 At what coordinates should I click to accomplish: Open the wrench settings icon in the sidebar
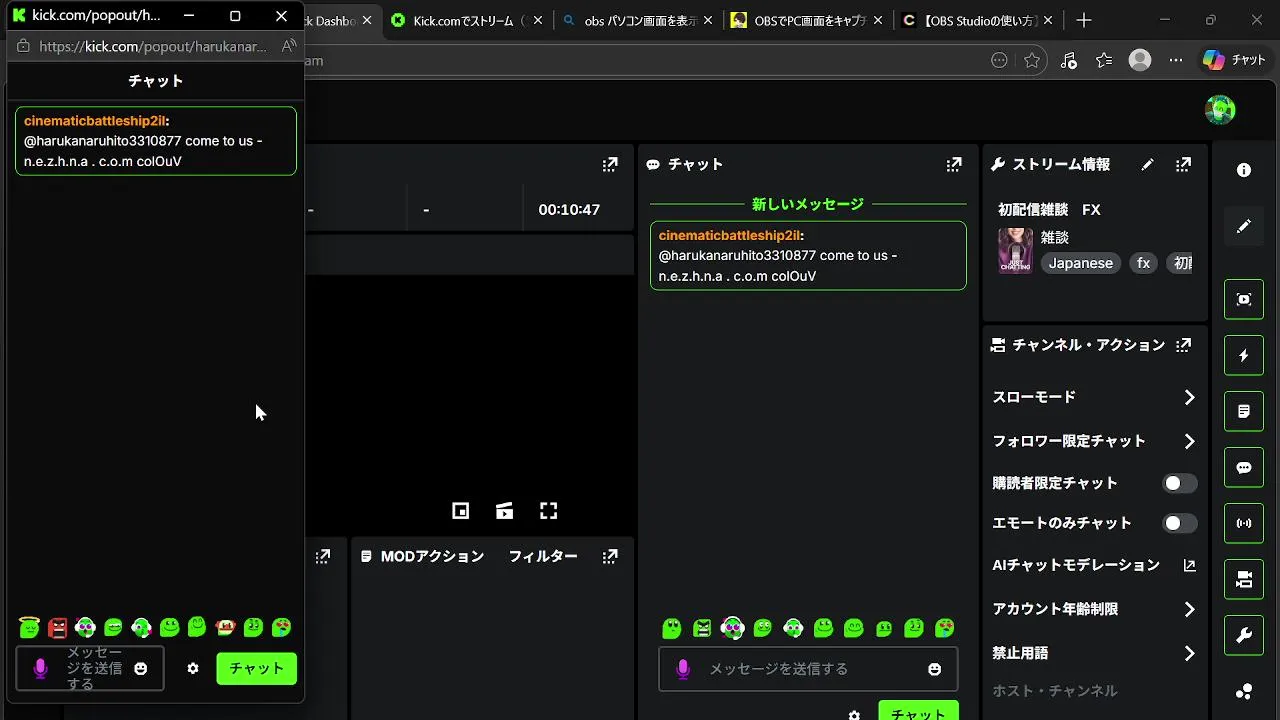pyautogui.click(x=1244, y=635)
